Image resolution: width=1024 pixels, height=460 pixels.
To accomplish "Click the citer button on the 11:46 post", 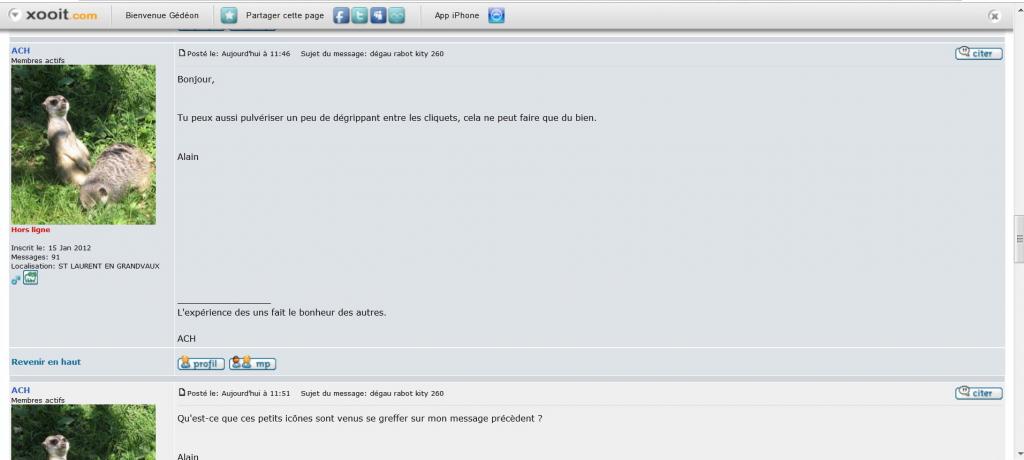I will 978,54.
